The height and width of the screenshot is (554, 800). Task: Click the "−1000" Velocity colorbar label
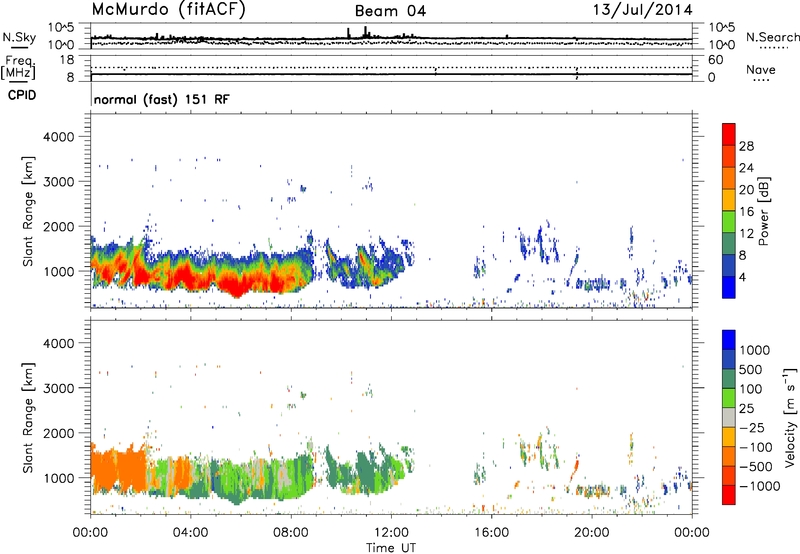click(x=760, y=486)
